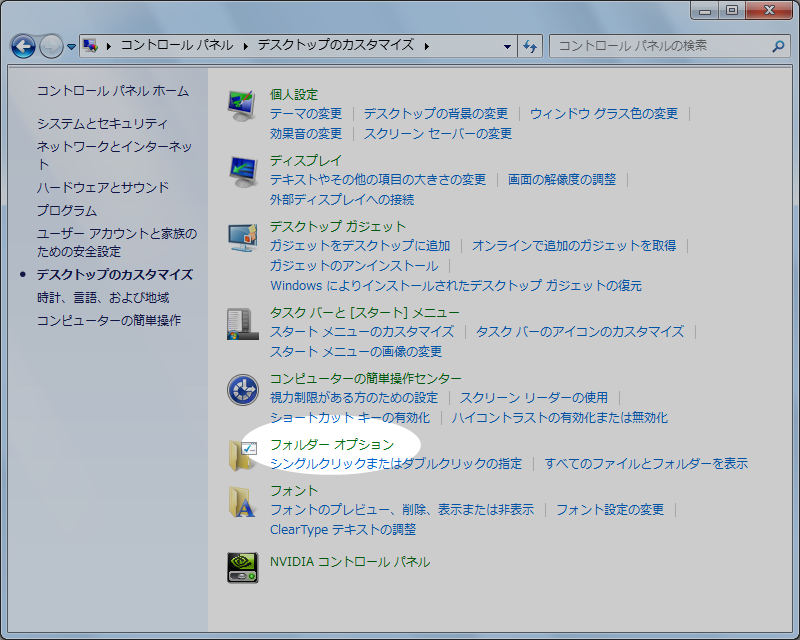The image size is (800, 640).
Task: Go to コントロール パネル ホーム in sidebar
Action: (112, 91)
